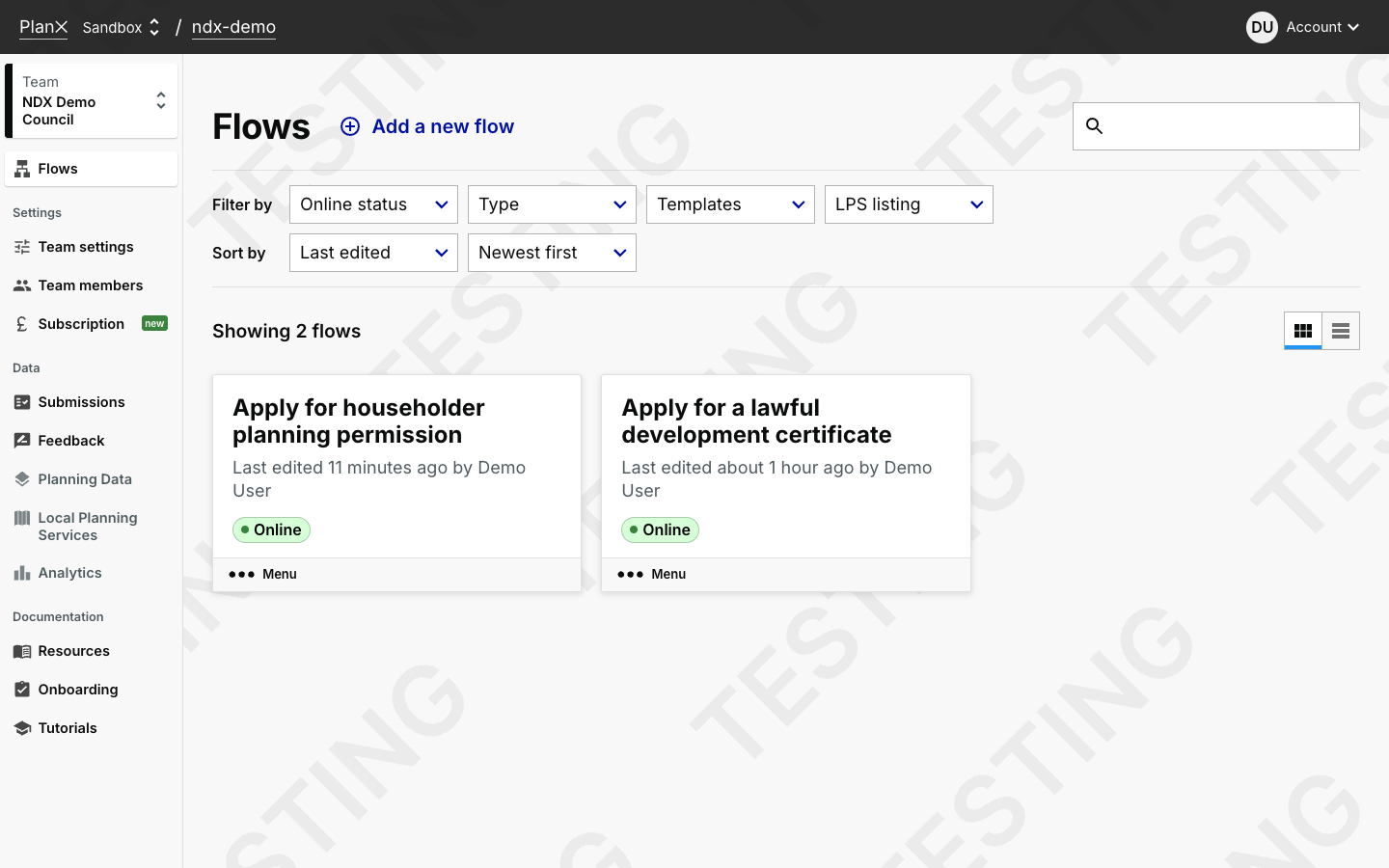Image resolution: width=1389 pixels, height=868 pixels.
Task: Switch flows view to list layout
Action: click(x=1340, y=331)
